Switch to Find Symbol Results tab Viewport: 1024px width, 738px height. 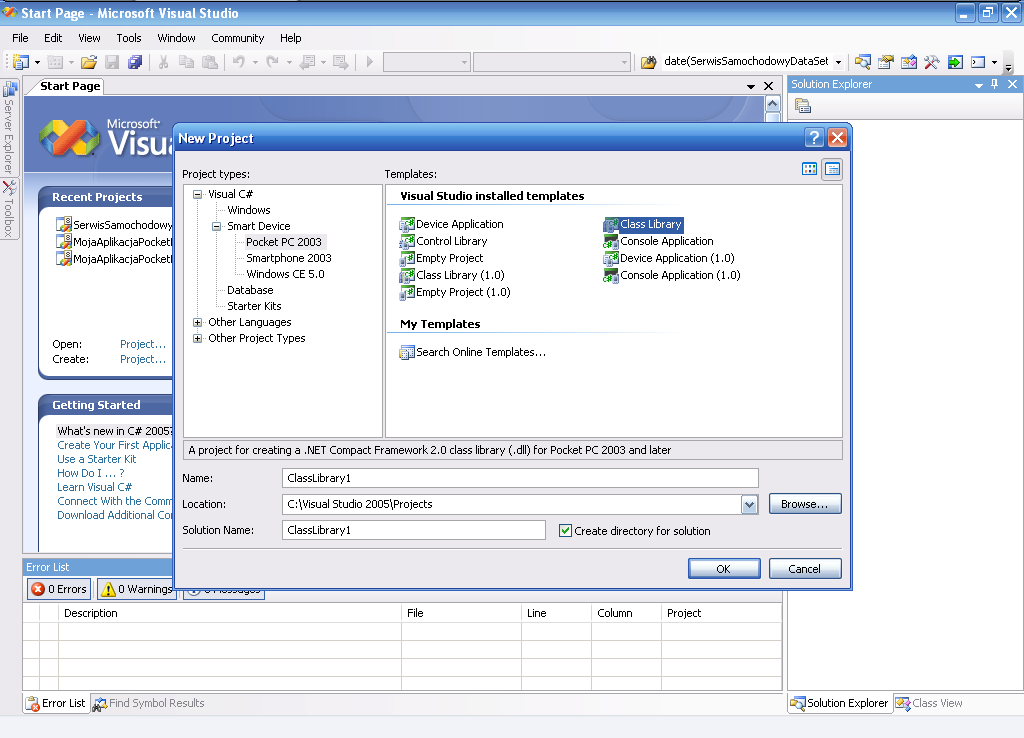coord(148,703)
